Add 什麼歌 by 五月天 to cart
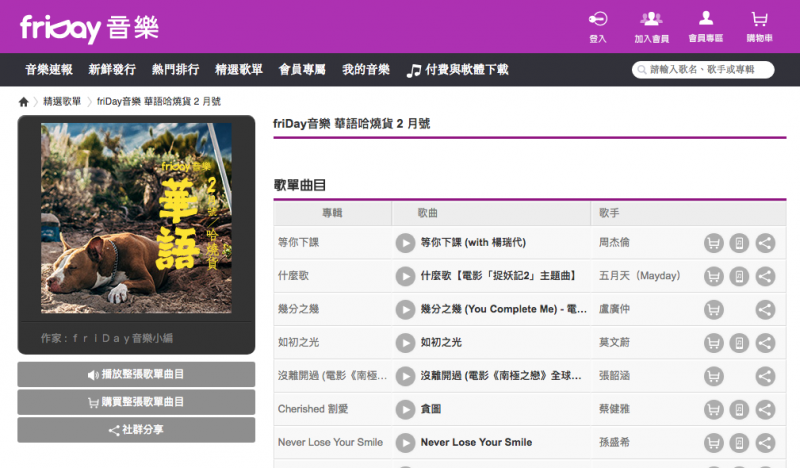 714,276
